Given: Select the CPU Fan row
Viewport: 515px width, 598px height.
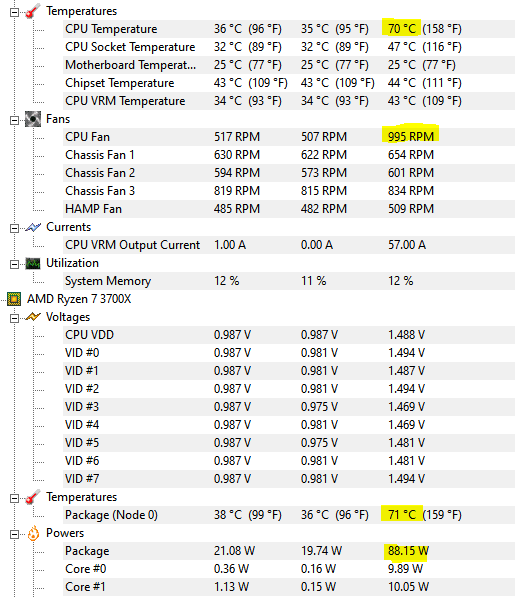Looking at the screenshot, I should tap(289, 137).
